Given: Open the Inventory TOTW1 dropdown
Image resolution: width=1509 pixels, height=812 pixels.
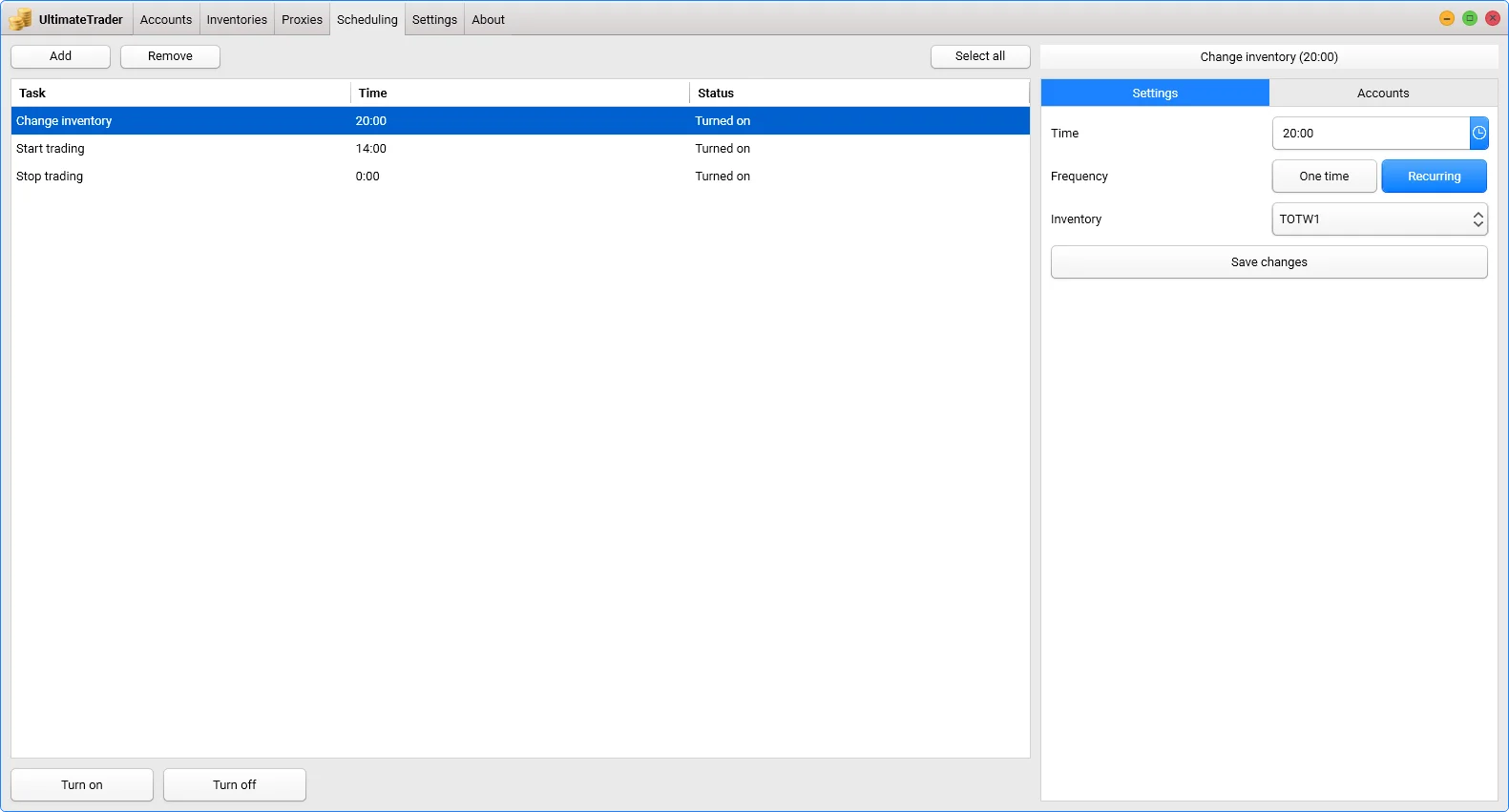Looking at the screenshot, I should (x=1379, y=219).
